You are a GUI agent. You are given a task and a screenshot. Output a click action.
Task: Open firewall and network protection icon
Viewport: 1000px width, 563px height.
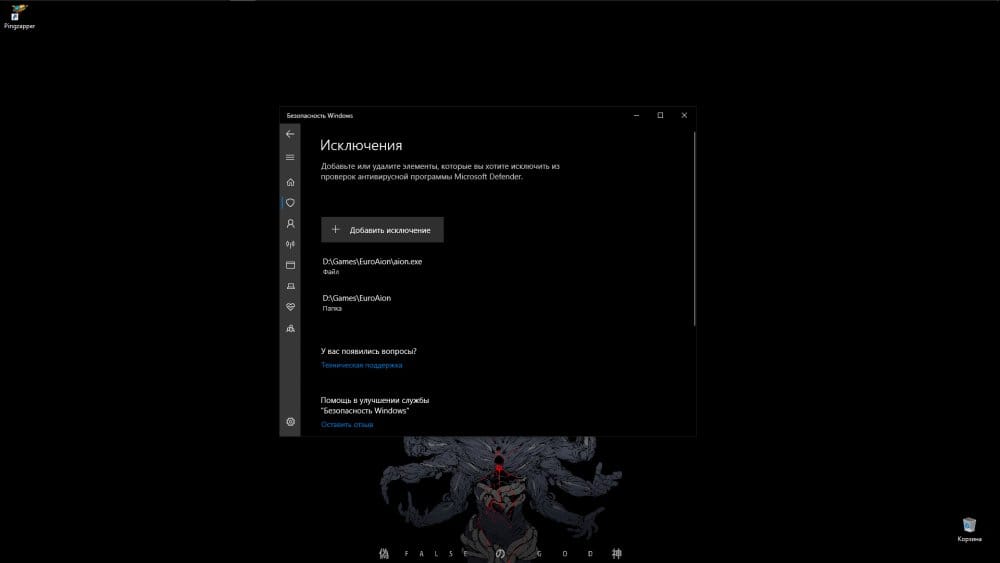(x=290, y=244)
